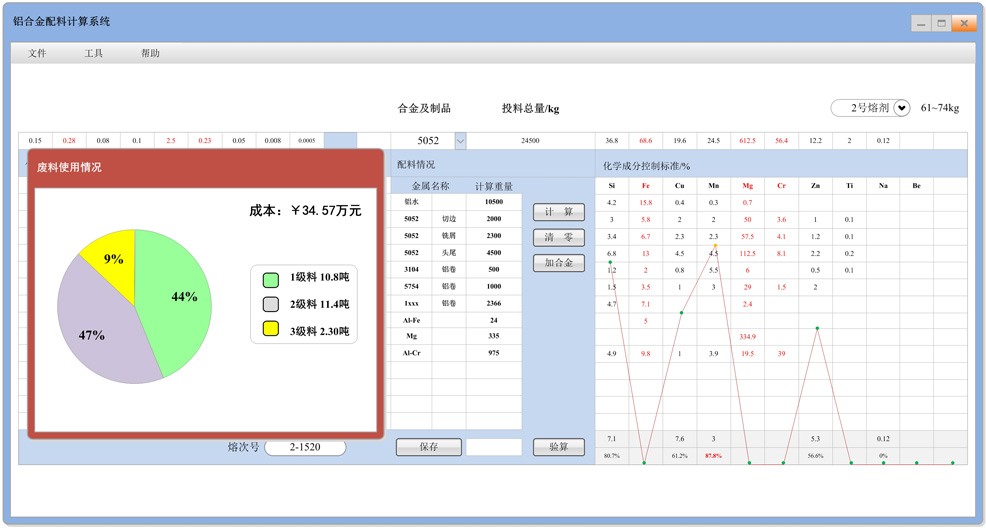The width and height of the screenshot is (986, 528).
Task: Click the 验算 button
Action: click(x=559, y=448)
